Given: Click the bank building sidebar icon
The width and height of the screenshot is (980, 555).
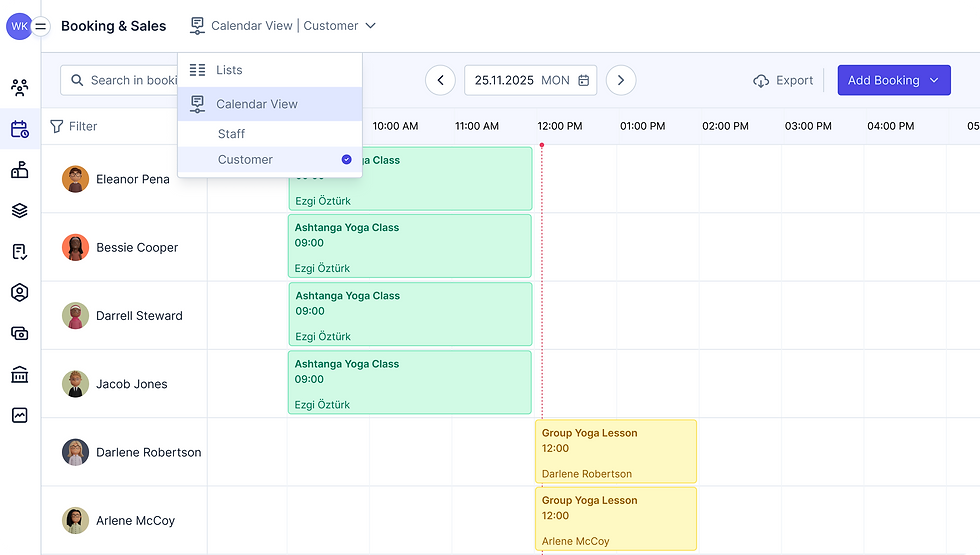Looking at the screenshot, I should (x=20, y=375).
